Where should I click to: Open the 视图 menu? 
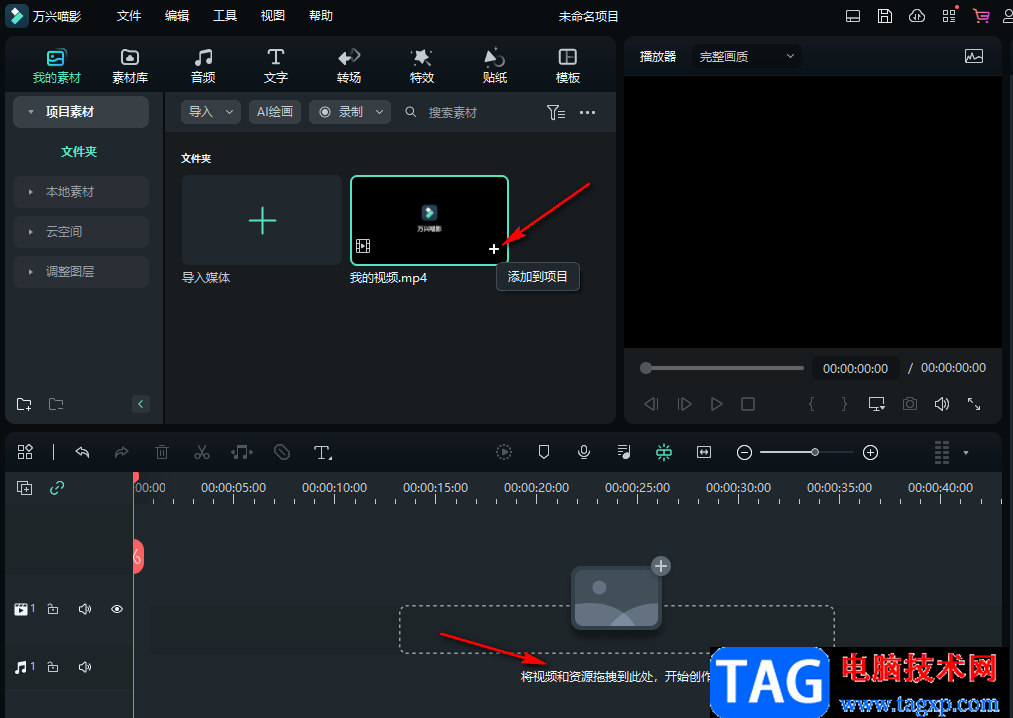point(273,16)
